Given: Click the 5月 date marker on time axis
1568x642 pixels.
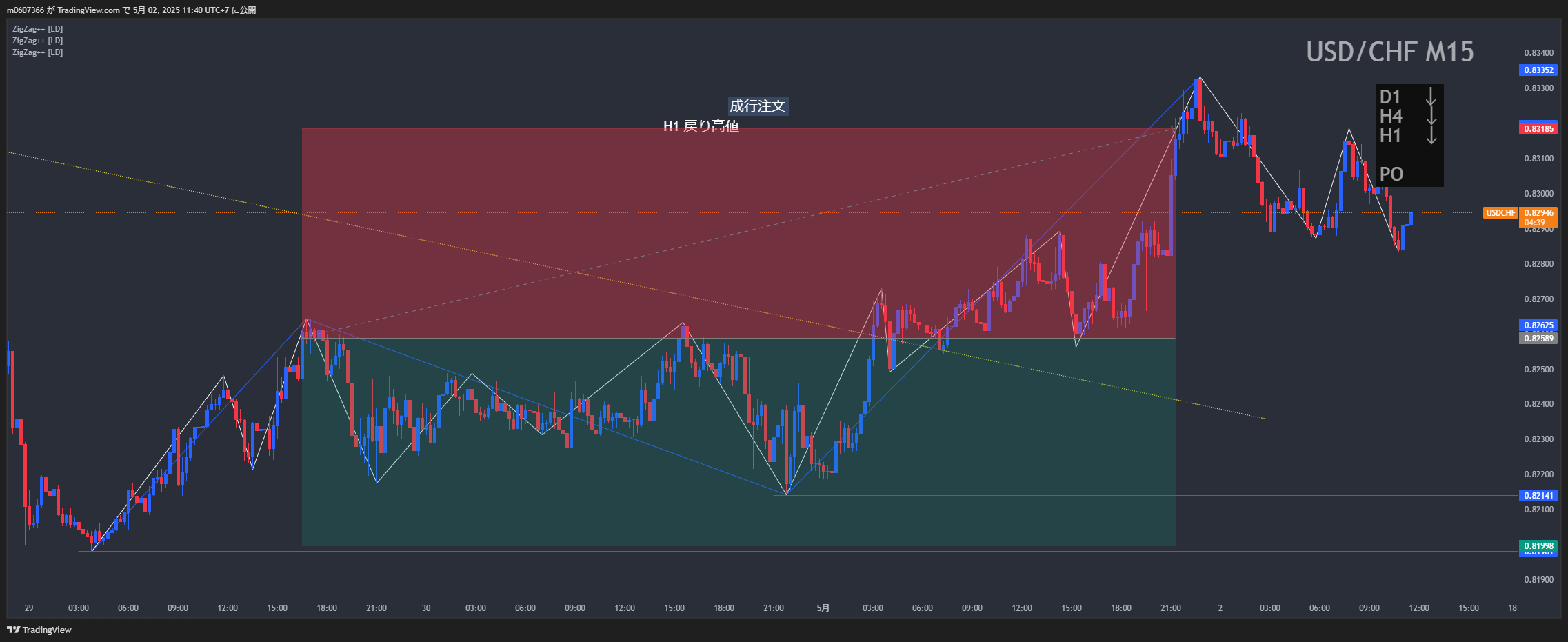Looking at the screenshot, I should tap(823, 608).
